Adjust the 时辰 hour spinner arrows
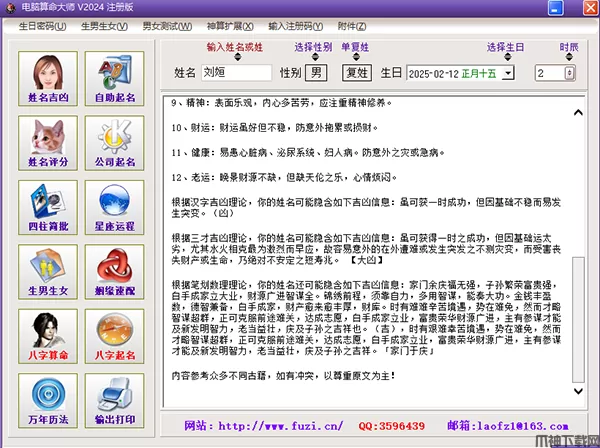 tap(569, 73)
